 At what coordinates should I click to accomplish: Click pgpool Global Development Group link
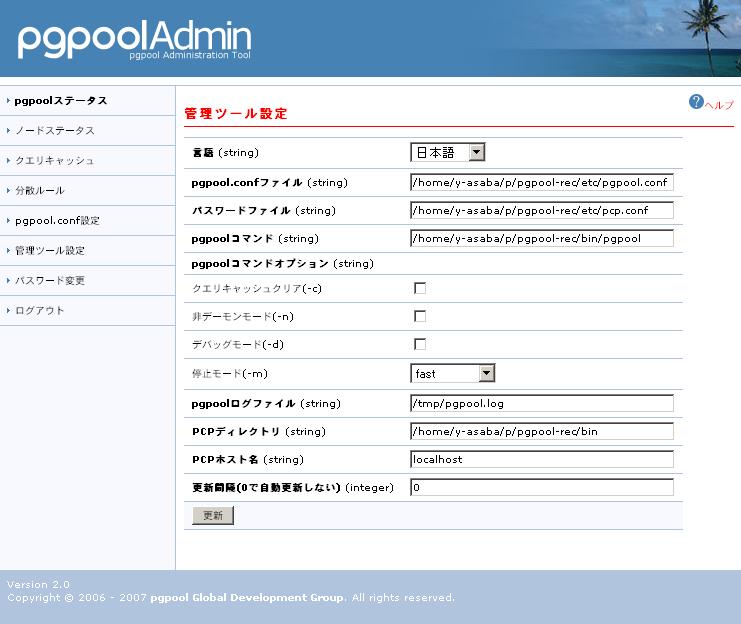(x=247, y=598)
